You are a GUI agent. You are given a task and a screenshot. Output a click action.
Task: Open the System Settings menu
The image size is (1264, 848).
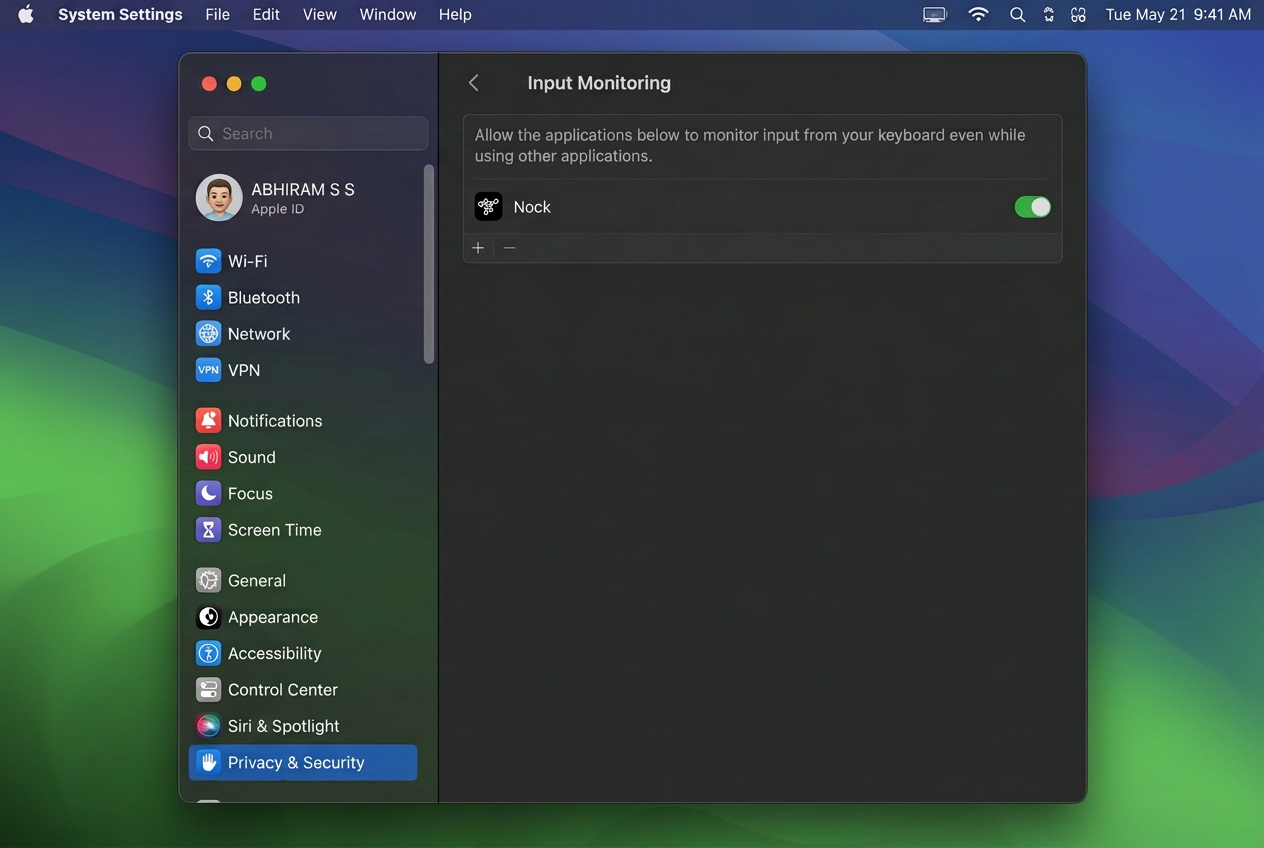120,14
